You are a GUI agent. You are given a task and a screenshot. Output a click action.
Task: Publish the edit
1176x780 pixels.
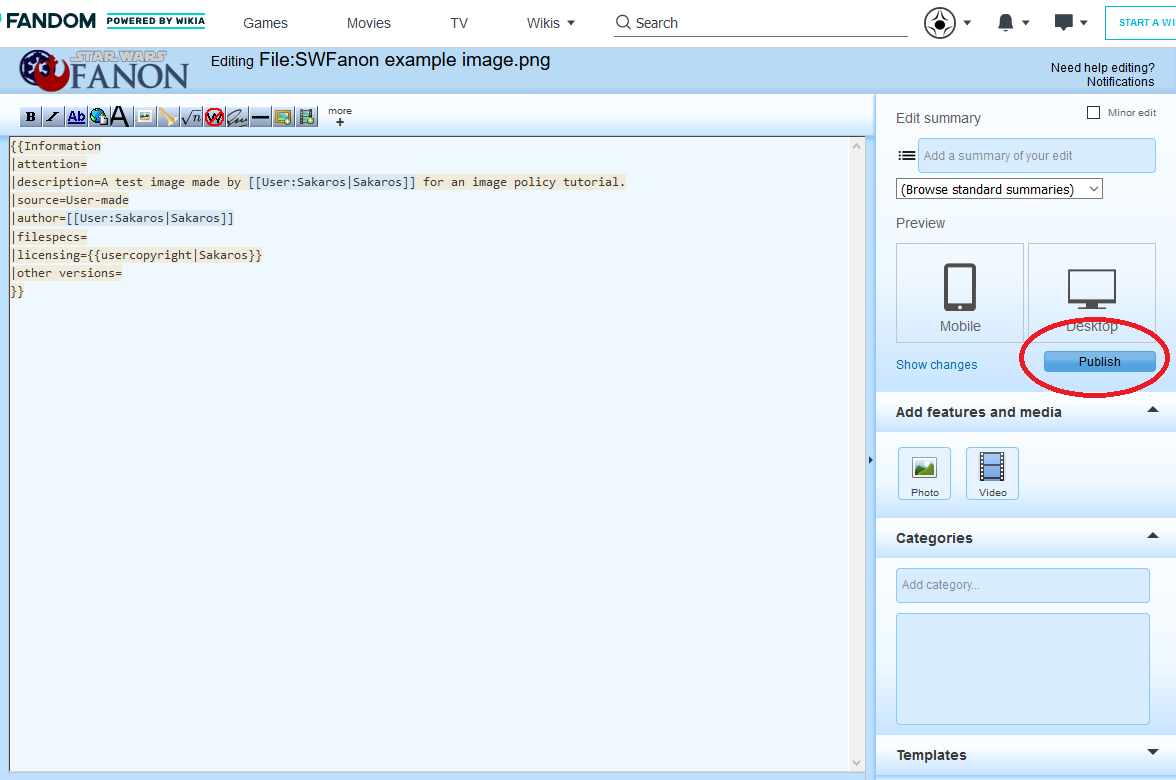click(x=1100, y=362)
